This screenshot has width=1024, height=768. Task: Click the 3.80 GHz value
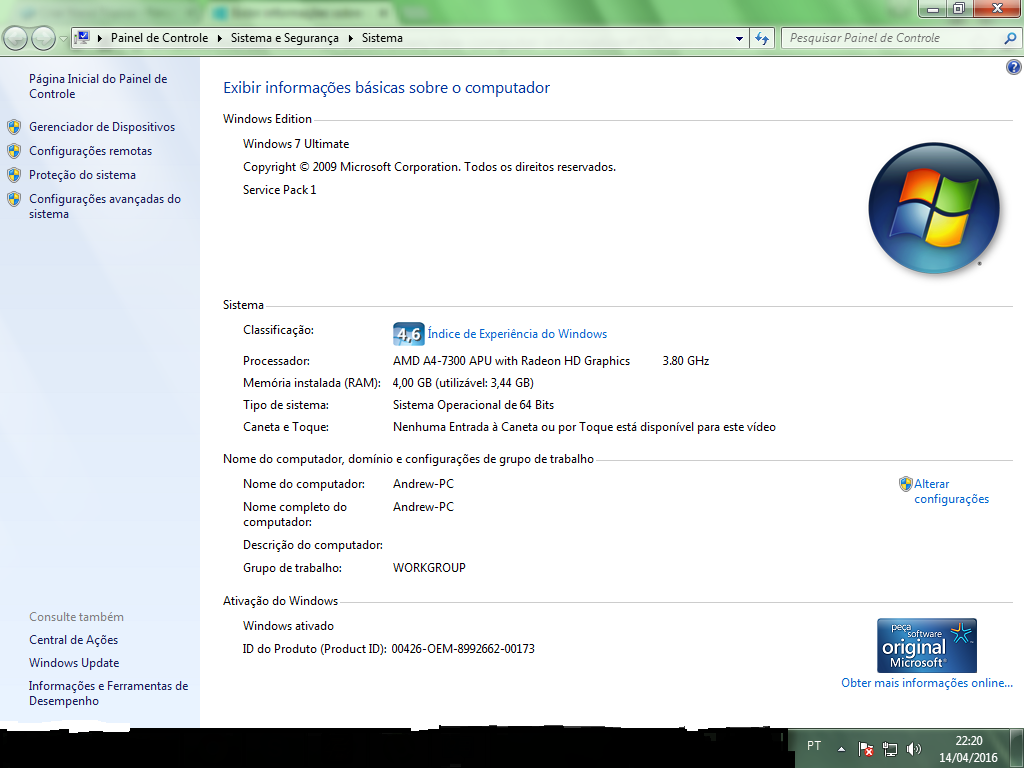[686, 360]
